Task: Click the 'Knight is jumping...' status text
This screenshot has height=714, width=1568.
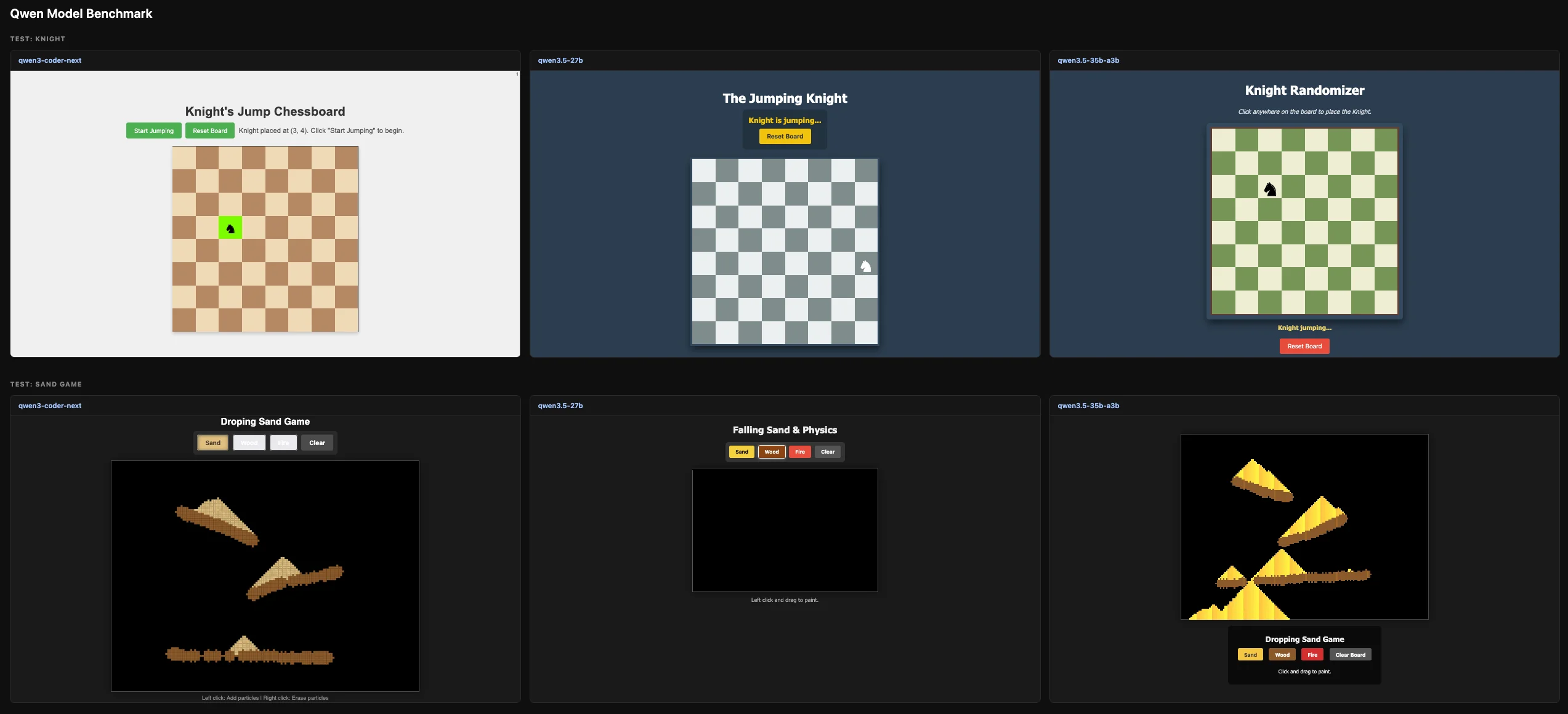Action: 785,121
